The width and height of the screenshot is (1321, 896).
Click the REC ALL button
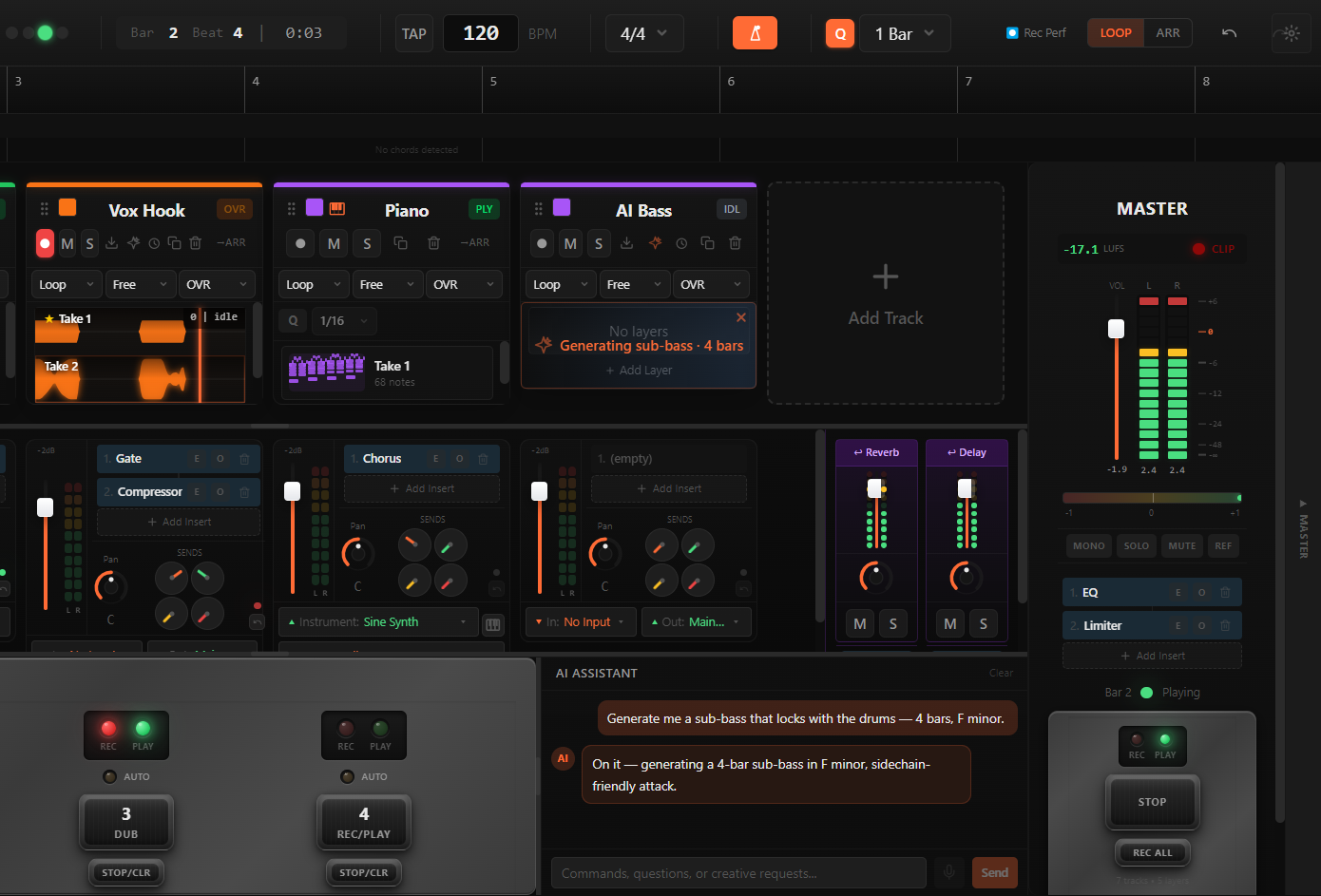click(1152, 852)
